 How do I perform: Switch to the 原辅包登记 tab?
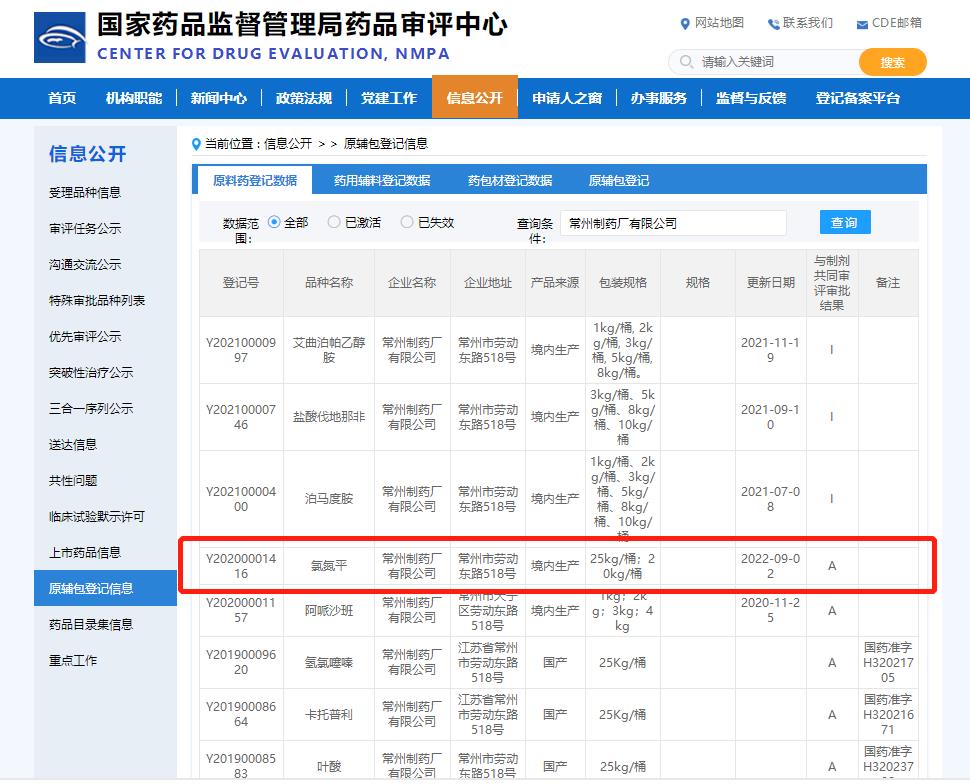619,181
